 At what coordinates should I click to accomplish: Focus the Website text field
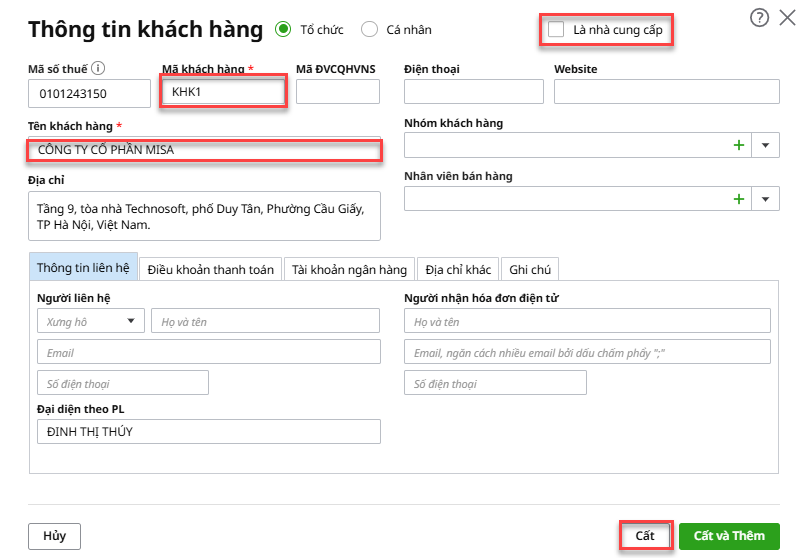pos(666,92)
